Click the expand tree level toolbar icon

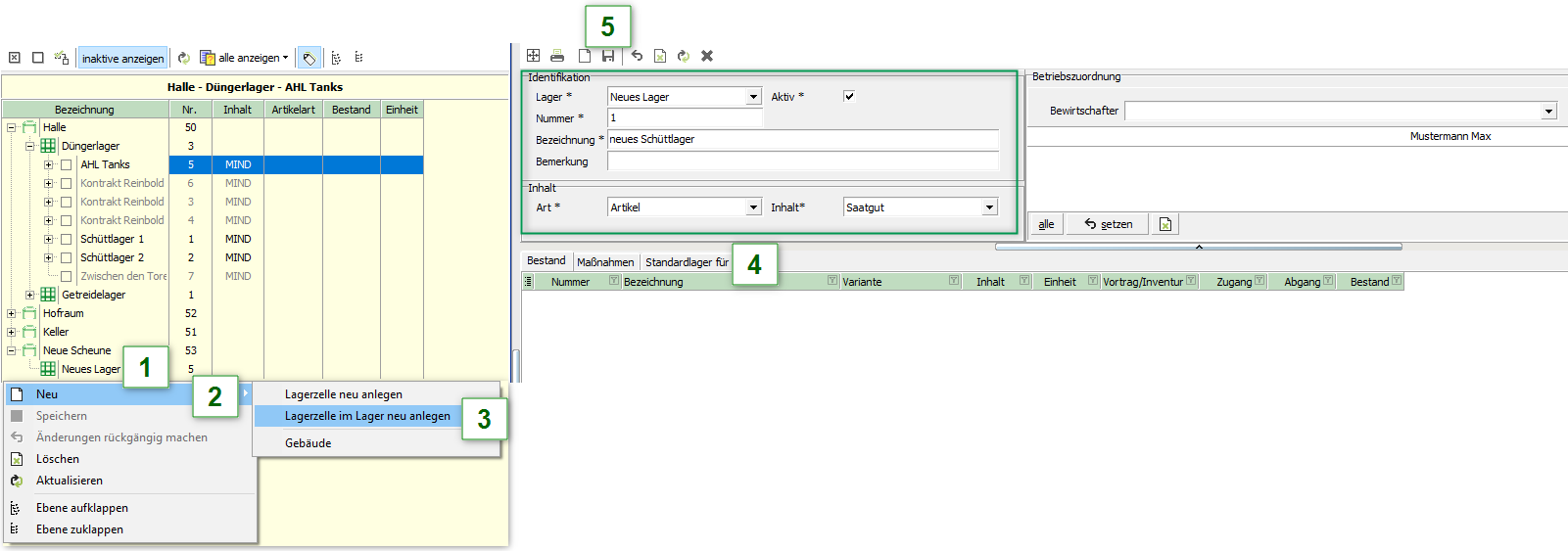pos(336,58)
